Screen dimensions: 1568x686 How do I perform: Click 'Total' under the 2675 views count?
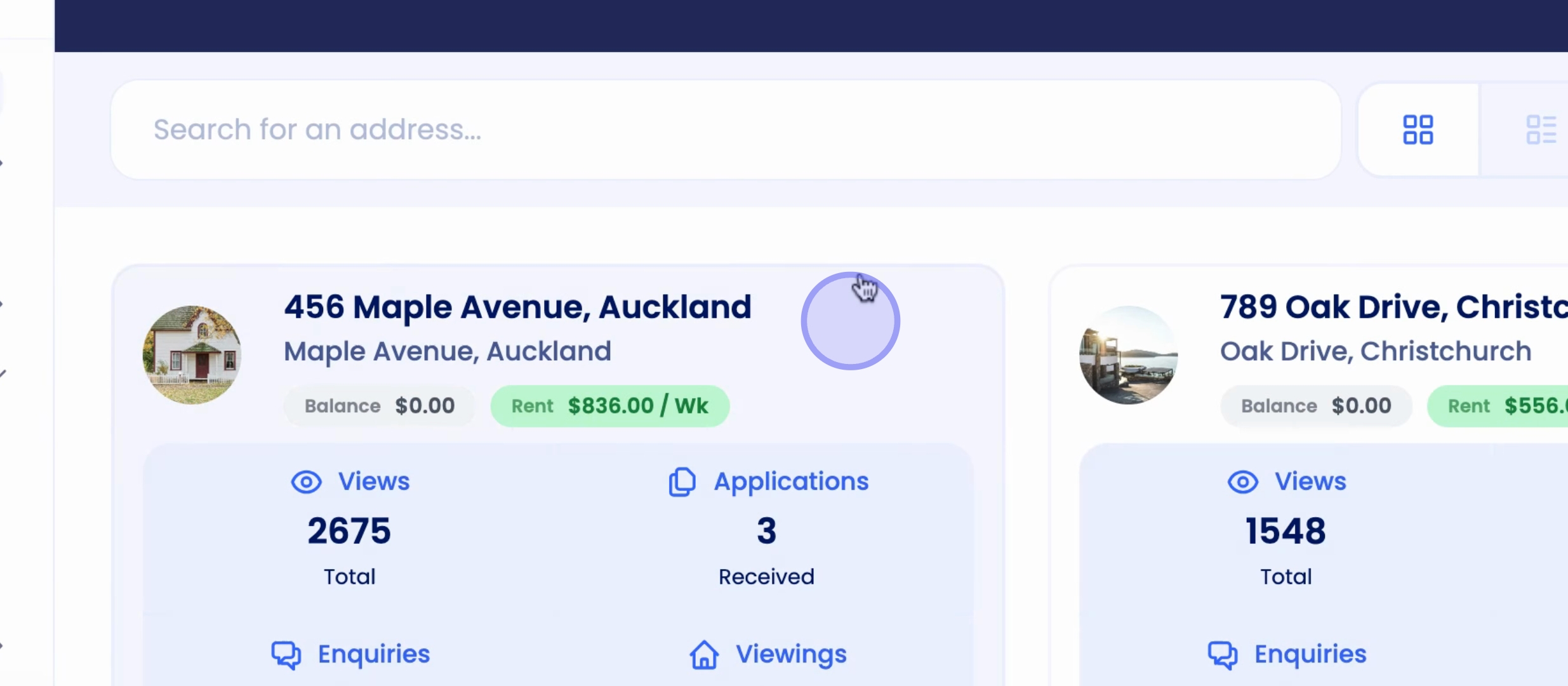(350, 577)
